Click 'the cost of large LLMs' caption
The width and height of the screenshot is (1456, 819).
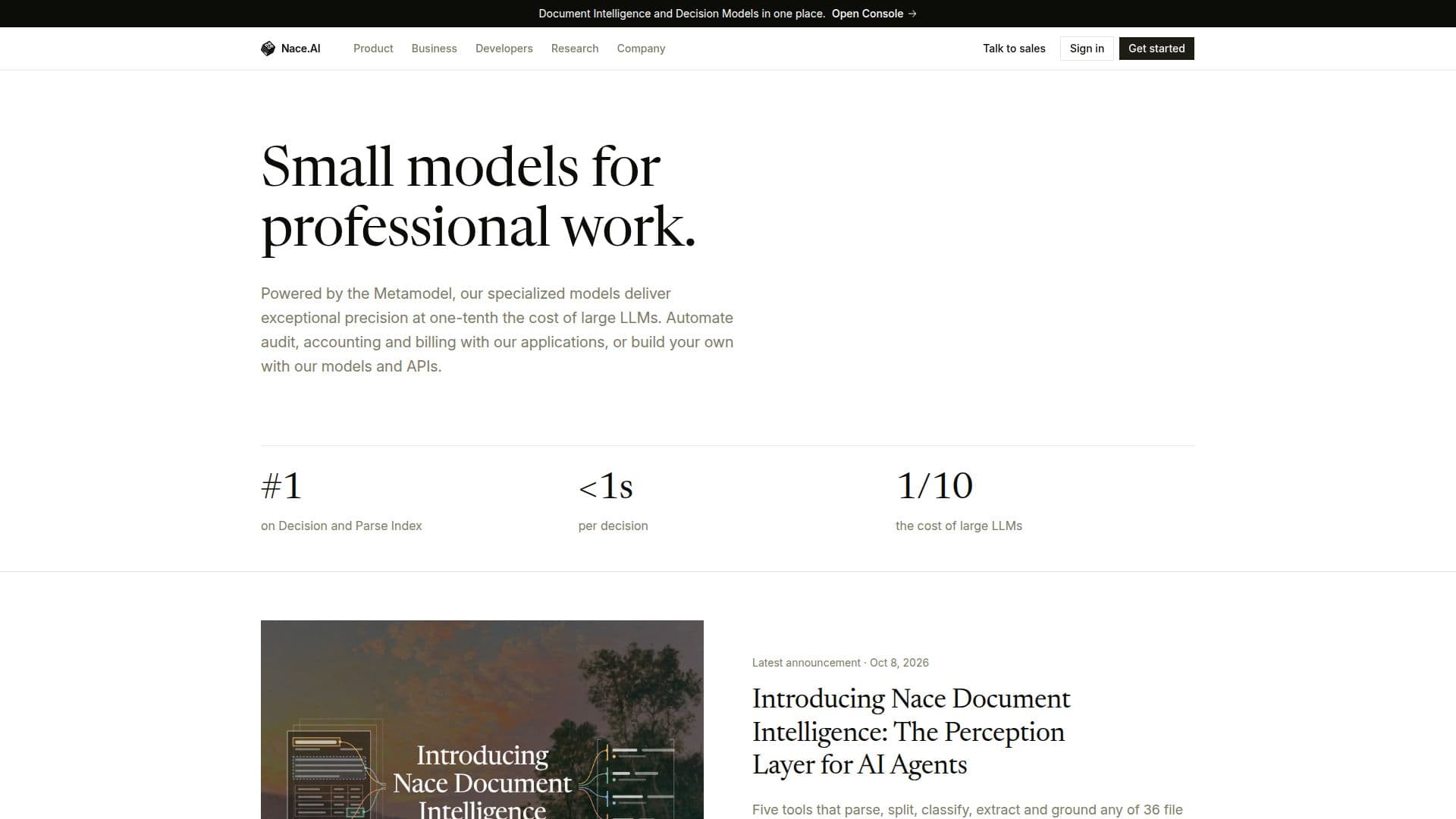tap(959, 526)
